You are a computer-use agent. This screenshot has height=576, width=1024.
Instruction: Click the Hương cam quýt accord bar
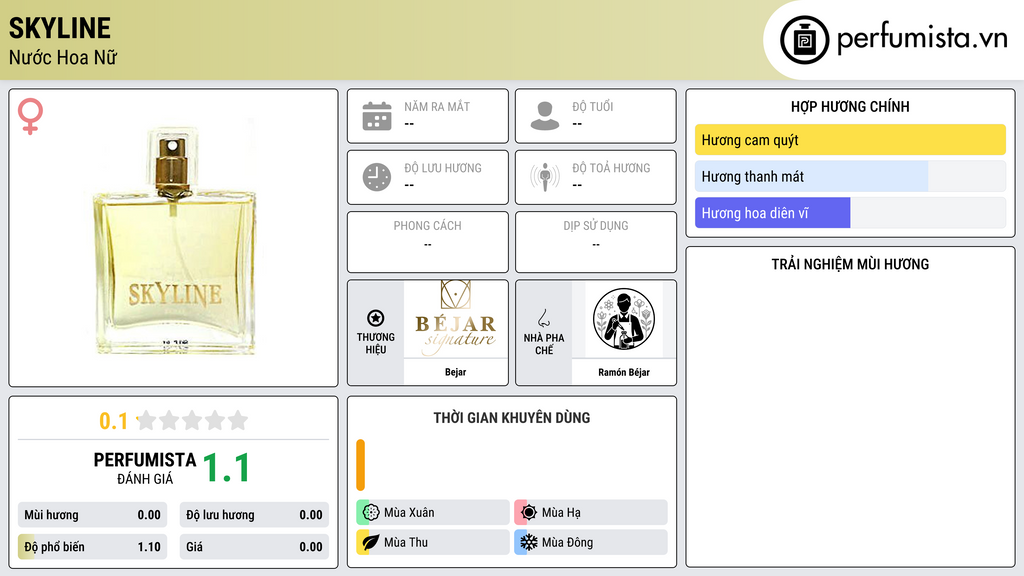[x=850, y=140]
